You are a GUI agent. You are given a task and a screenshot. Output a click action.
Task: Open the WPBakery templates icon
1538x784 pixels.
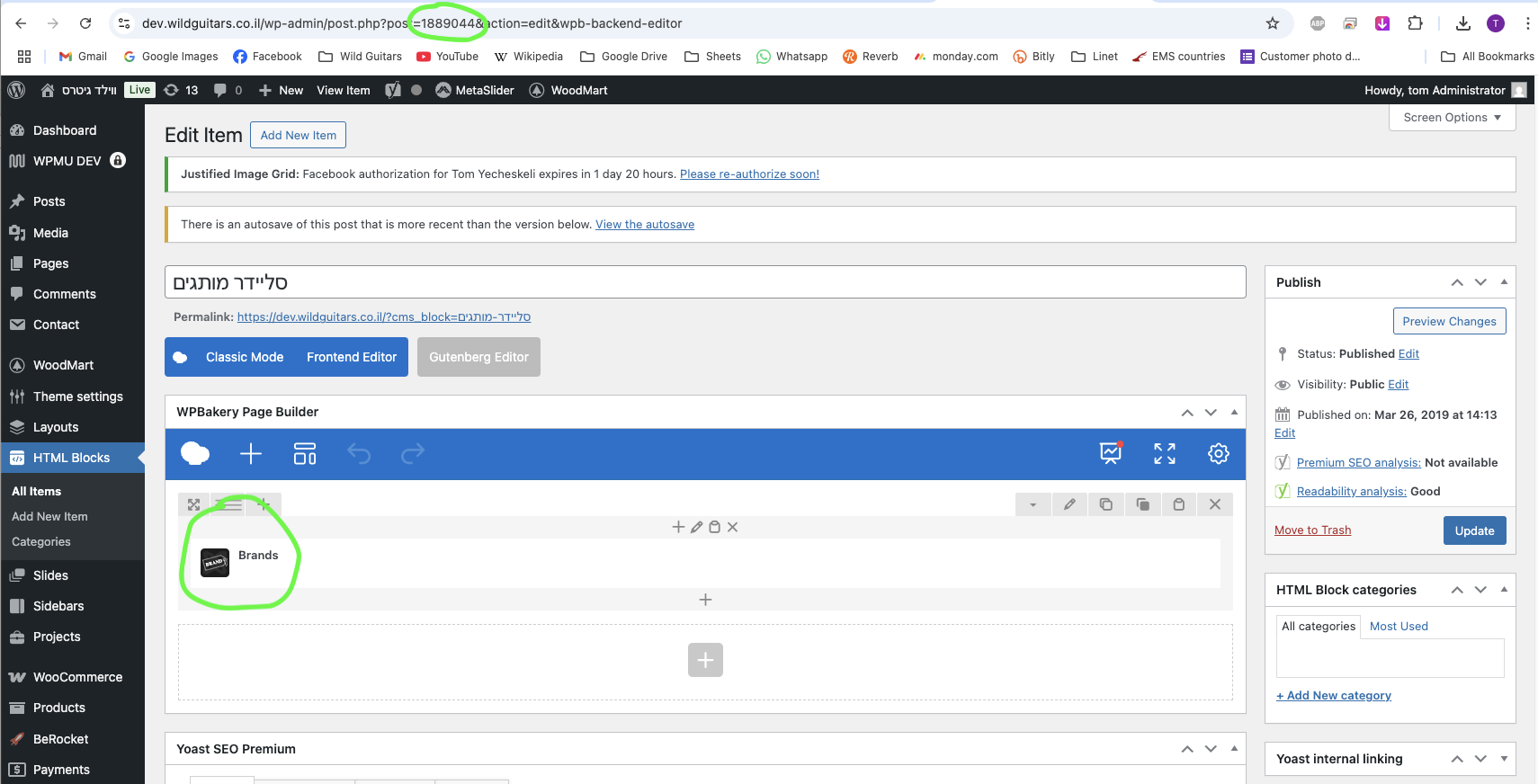pos(305,454)
